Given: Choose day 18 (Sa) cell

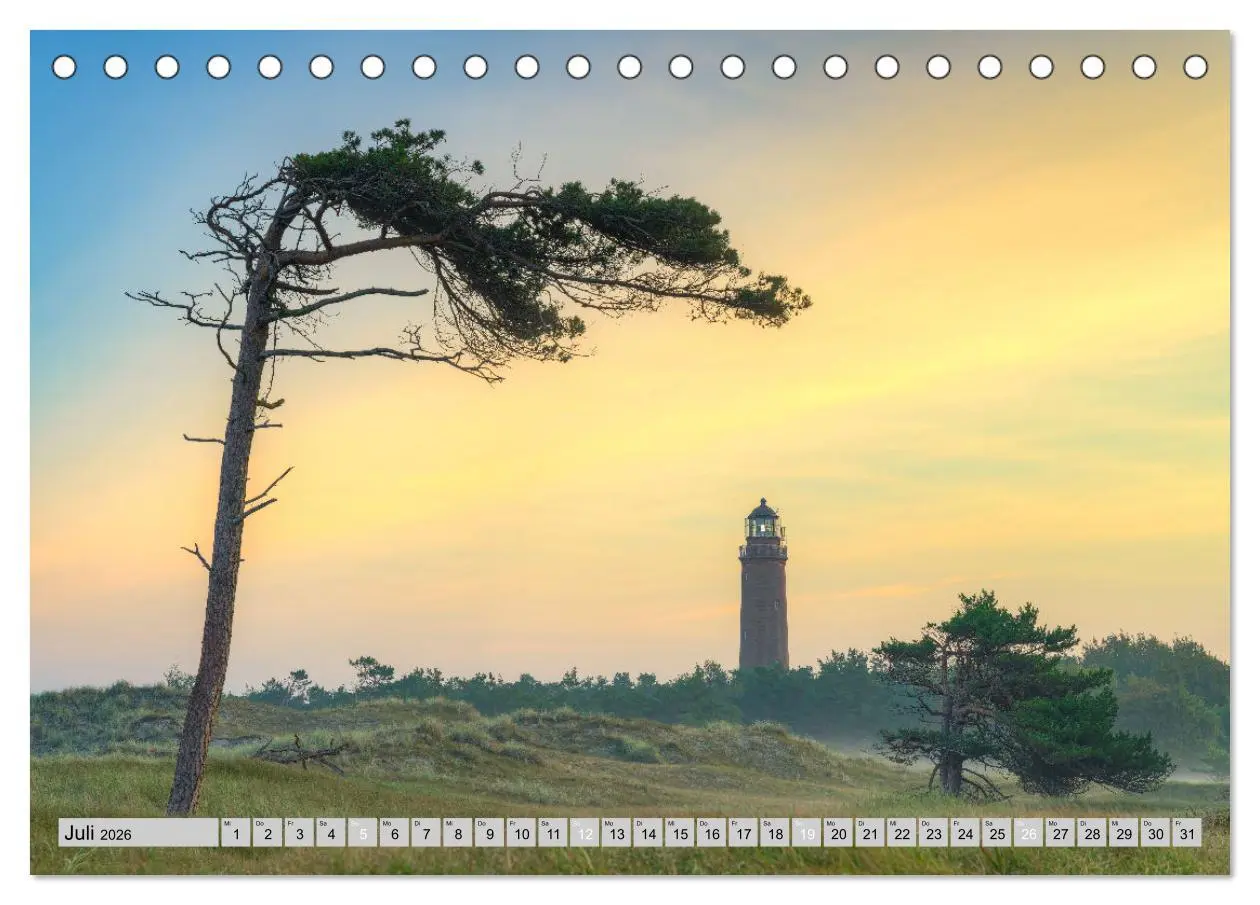Looking at the screenshot, I should (776, 833).
